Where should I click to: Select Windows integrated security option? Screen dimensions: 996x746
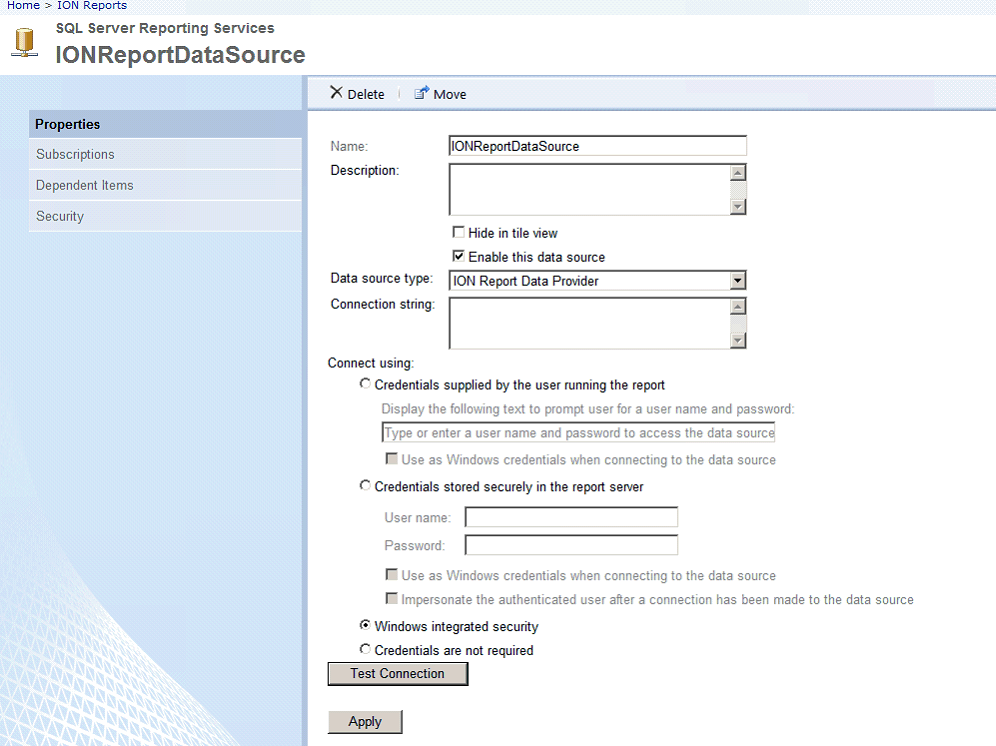[x=365, y=625]
